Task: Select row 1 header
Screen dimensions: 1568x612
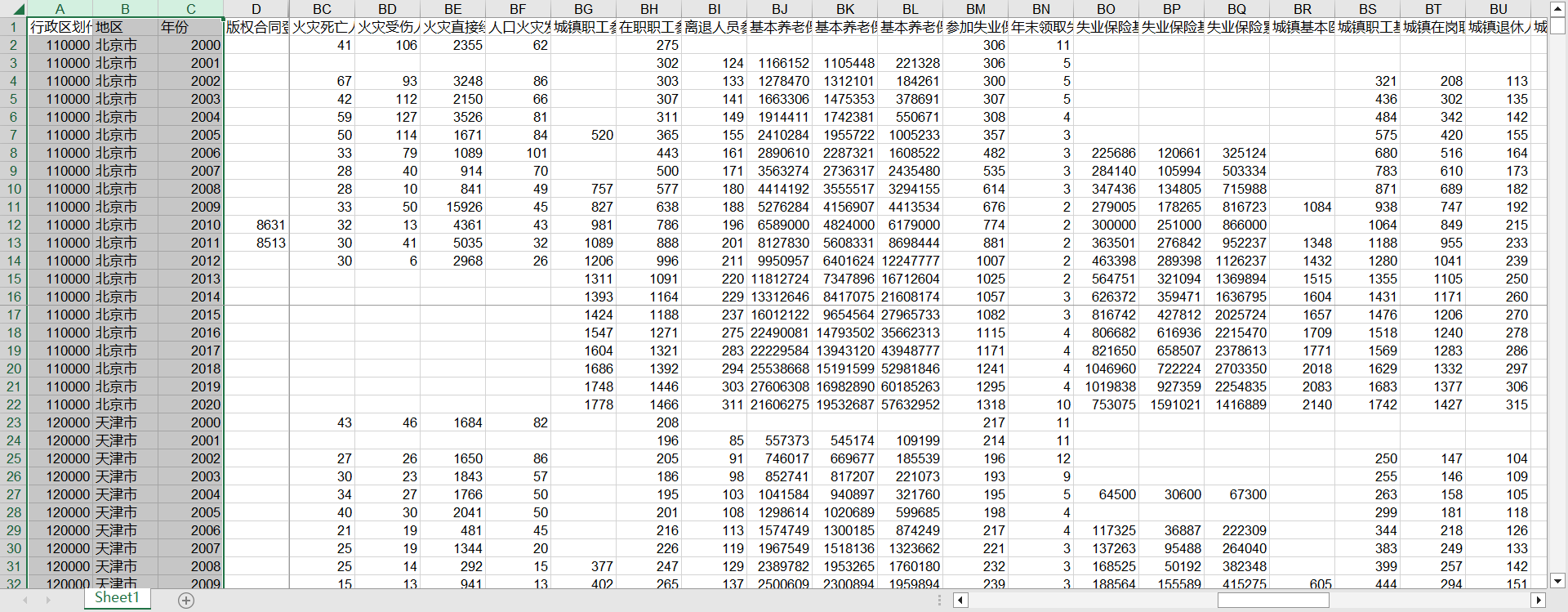Action: pos(13,27)
